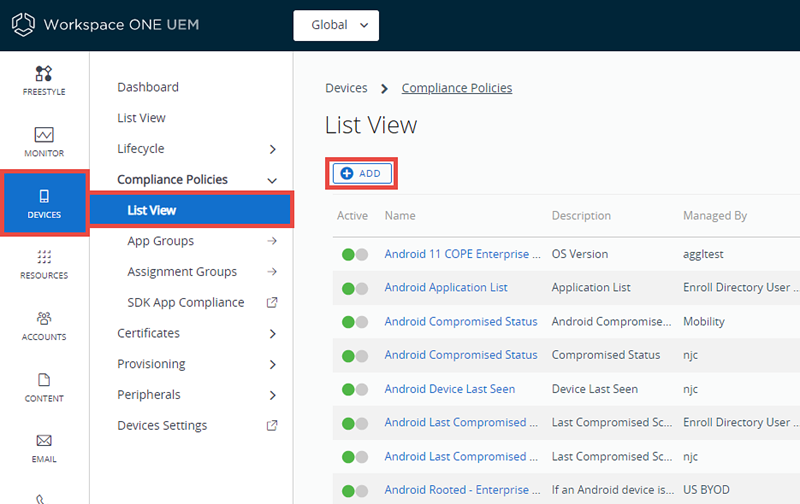Click the Add compliance policy button
Screen dimensions: 800x504
pos(362,173)
